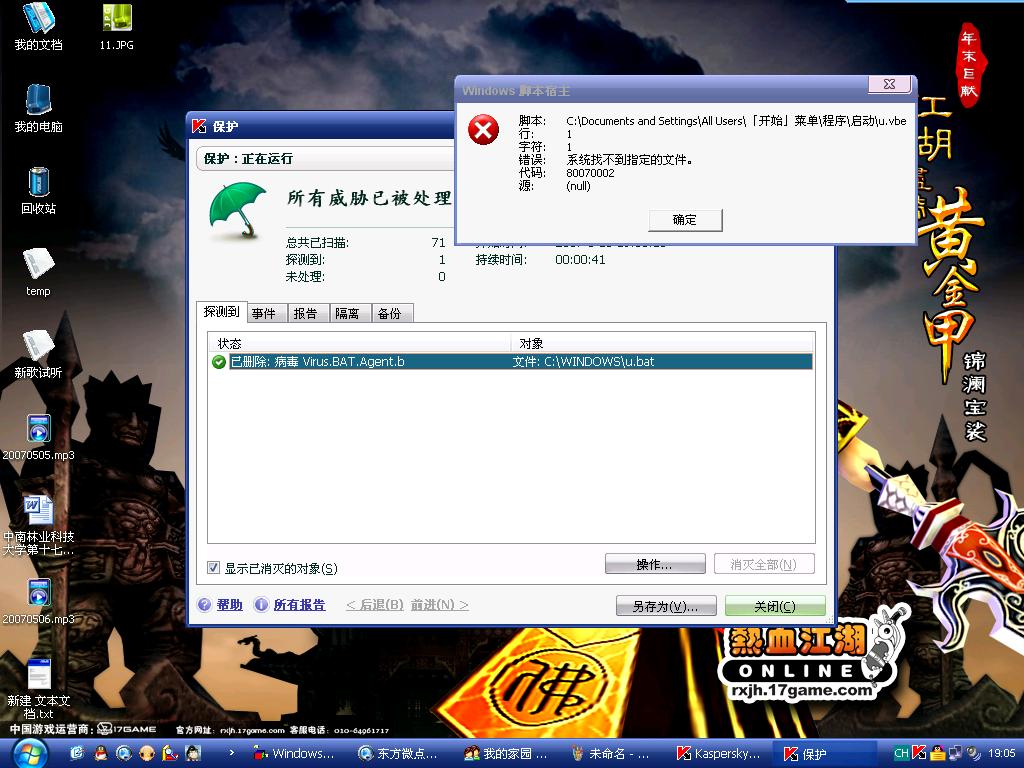The width and height of the screenshot is (1024, 768).
Task: Select 20070505.mp3 on desktop
Action: [39, 437]
